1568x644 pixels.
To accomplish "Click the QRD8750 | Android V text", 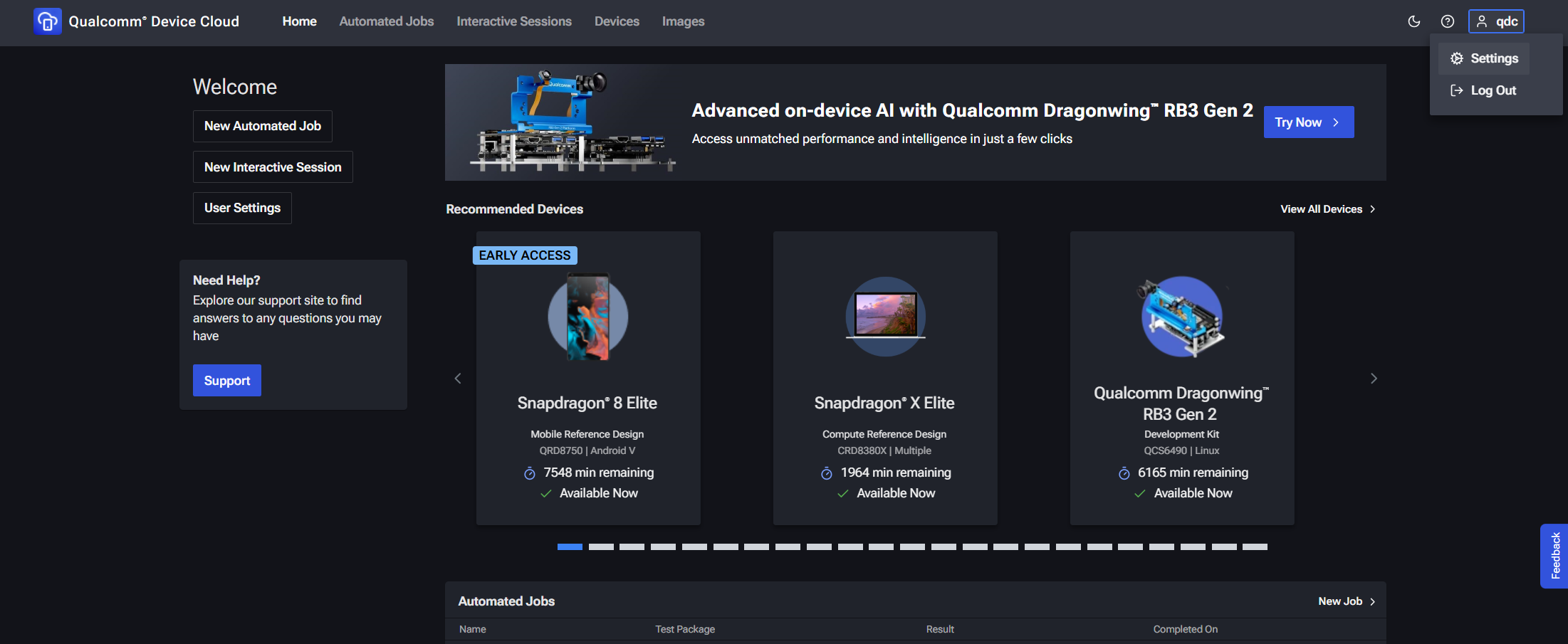I will point(587,450).
